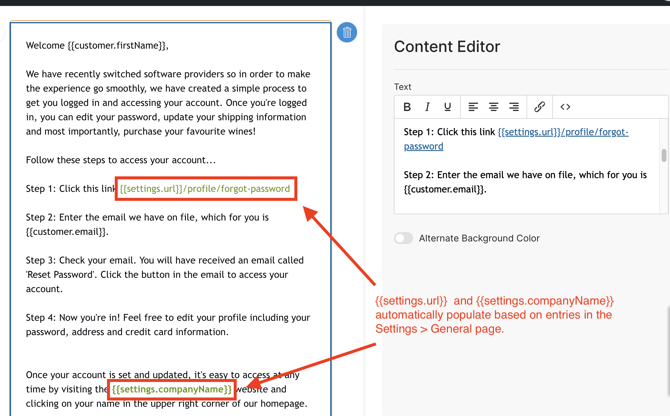The width and height of the screenshot is (670, 416).
Task: Click the Step 2 paragraph in email preview
Action: pyautogui.click(x=147, y=224)
